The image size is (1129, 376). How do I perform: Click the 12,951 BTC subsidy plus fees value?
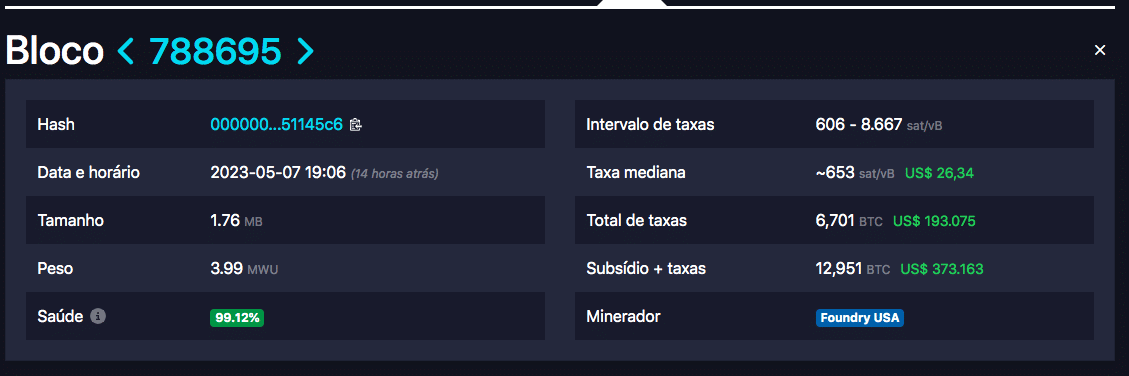[853, 269]
